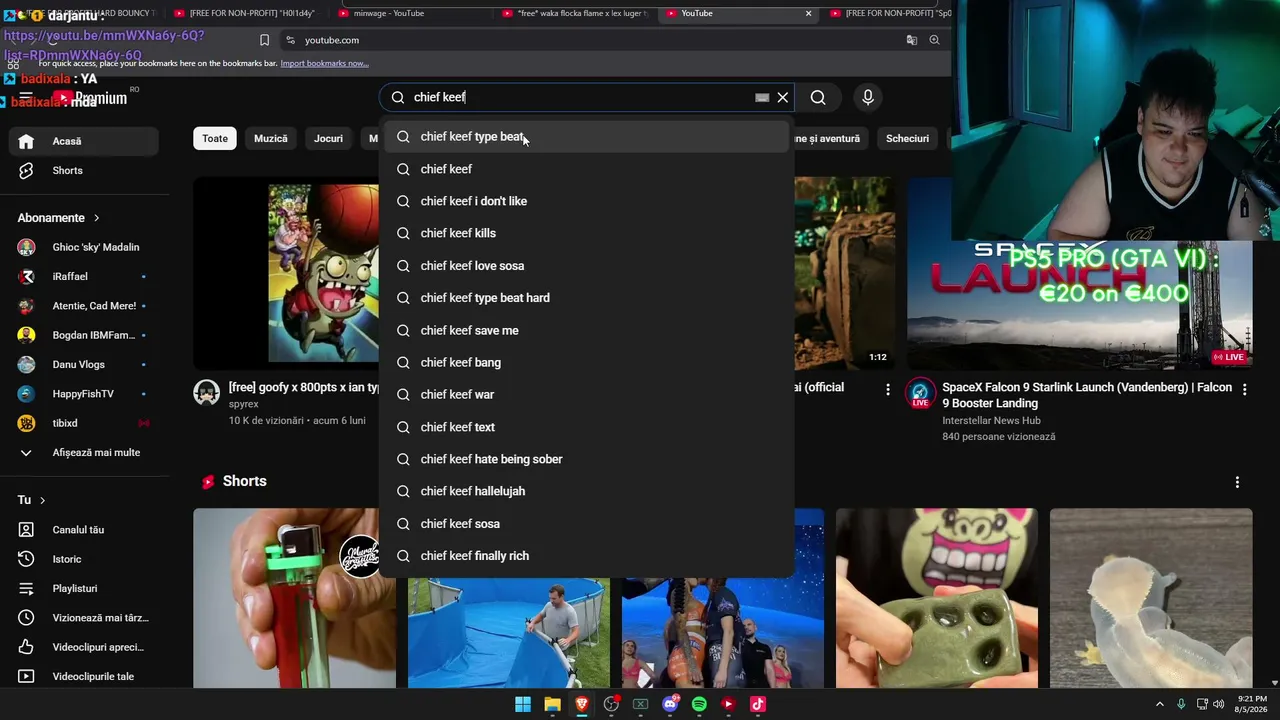Click the taskbar microphone status icon

coord(1181,704)
